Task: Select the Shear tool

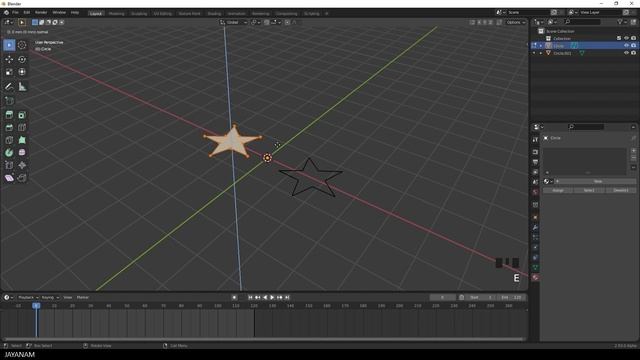Action: [x=9, y=178]
